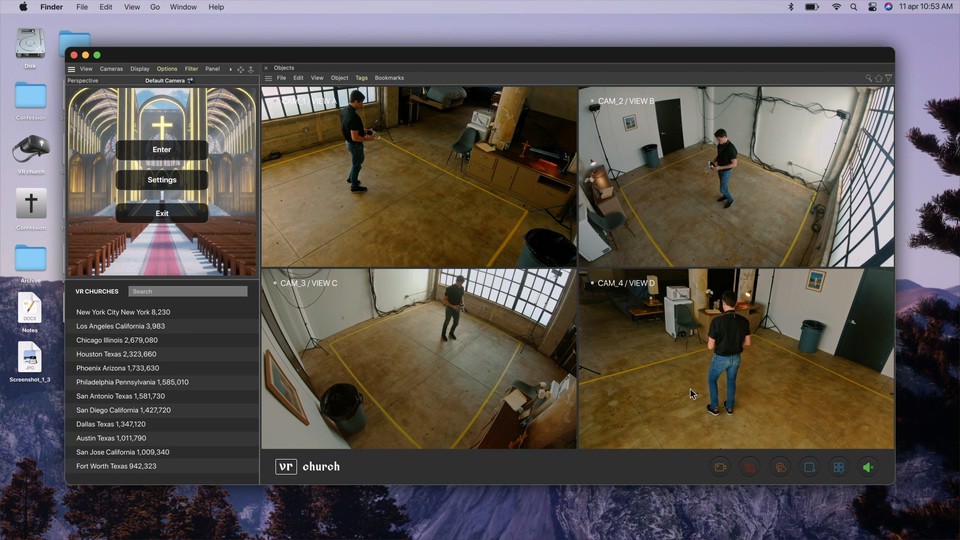Click the Exit button in church preview
Viewport: 960px width, 540px height.
pos(162,213)
